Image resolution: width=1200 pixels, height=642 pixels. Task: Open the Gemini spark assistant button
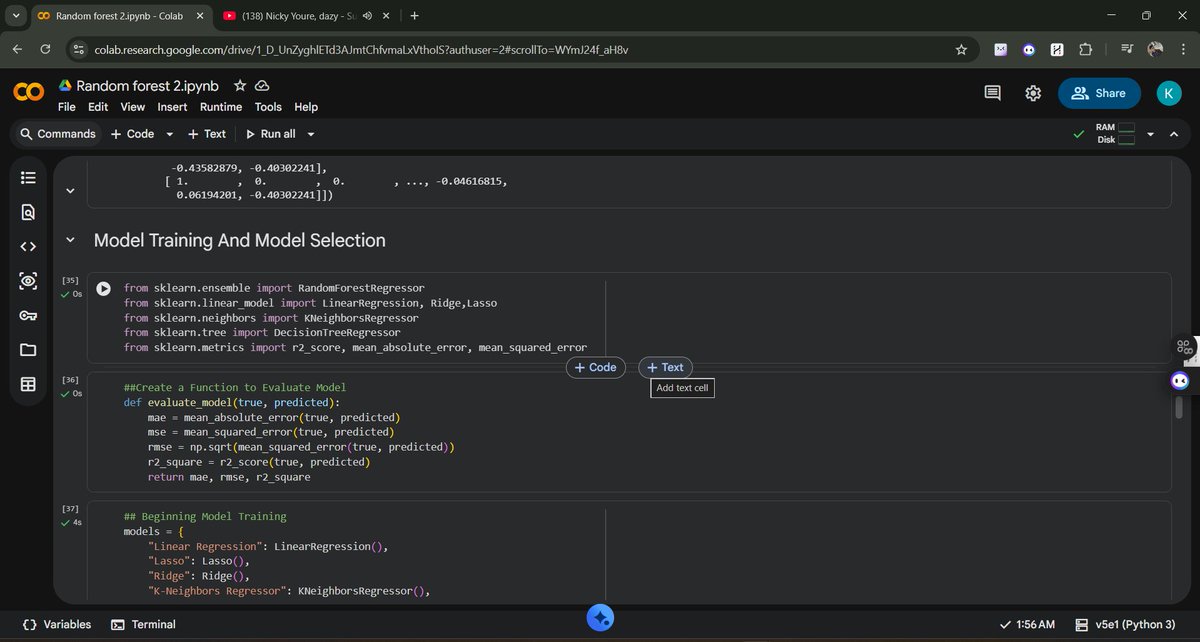[600, 618]
